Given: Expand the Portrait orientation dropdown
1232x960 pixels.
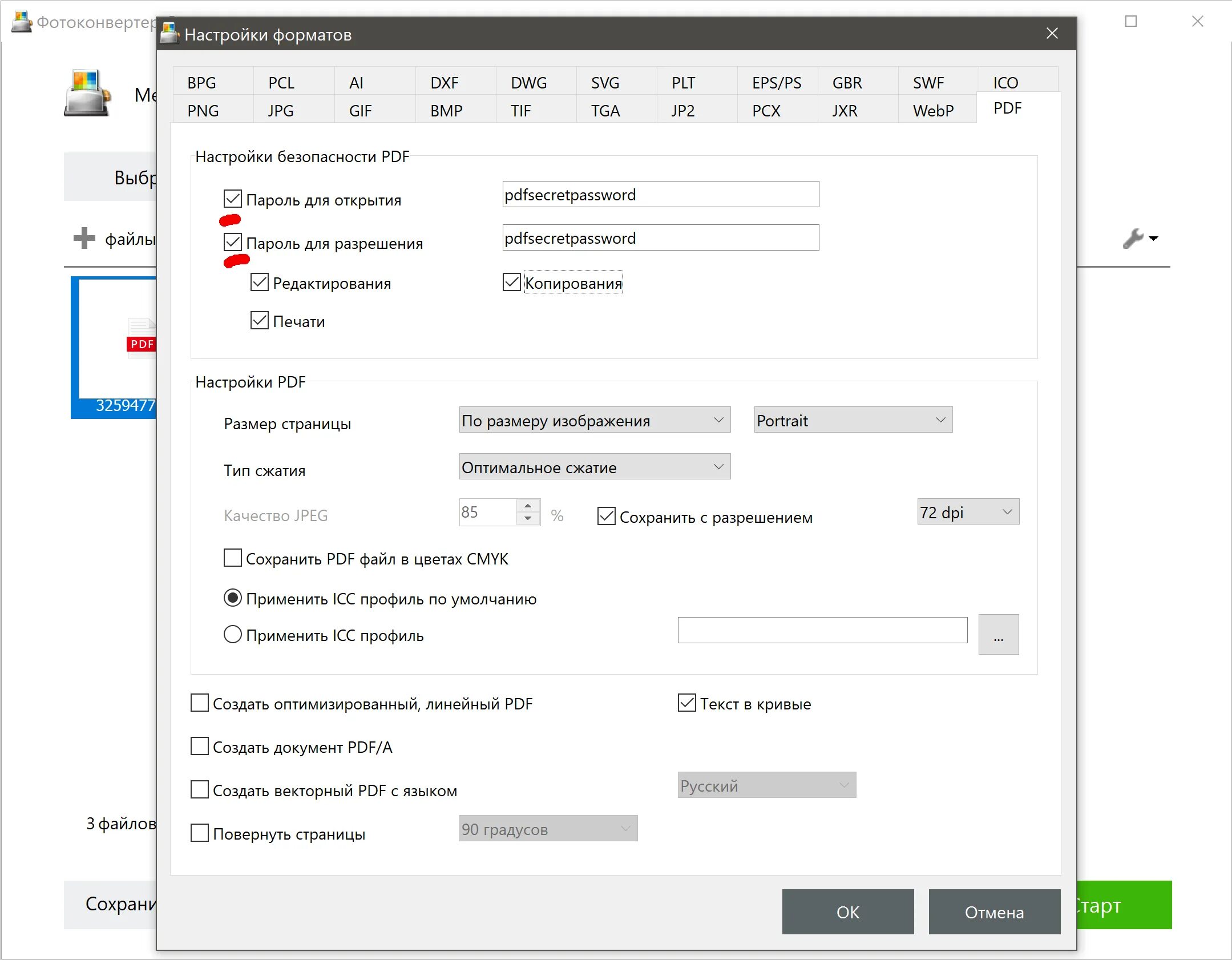Looking at the screenshot, I should [x=853, y=420].
